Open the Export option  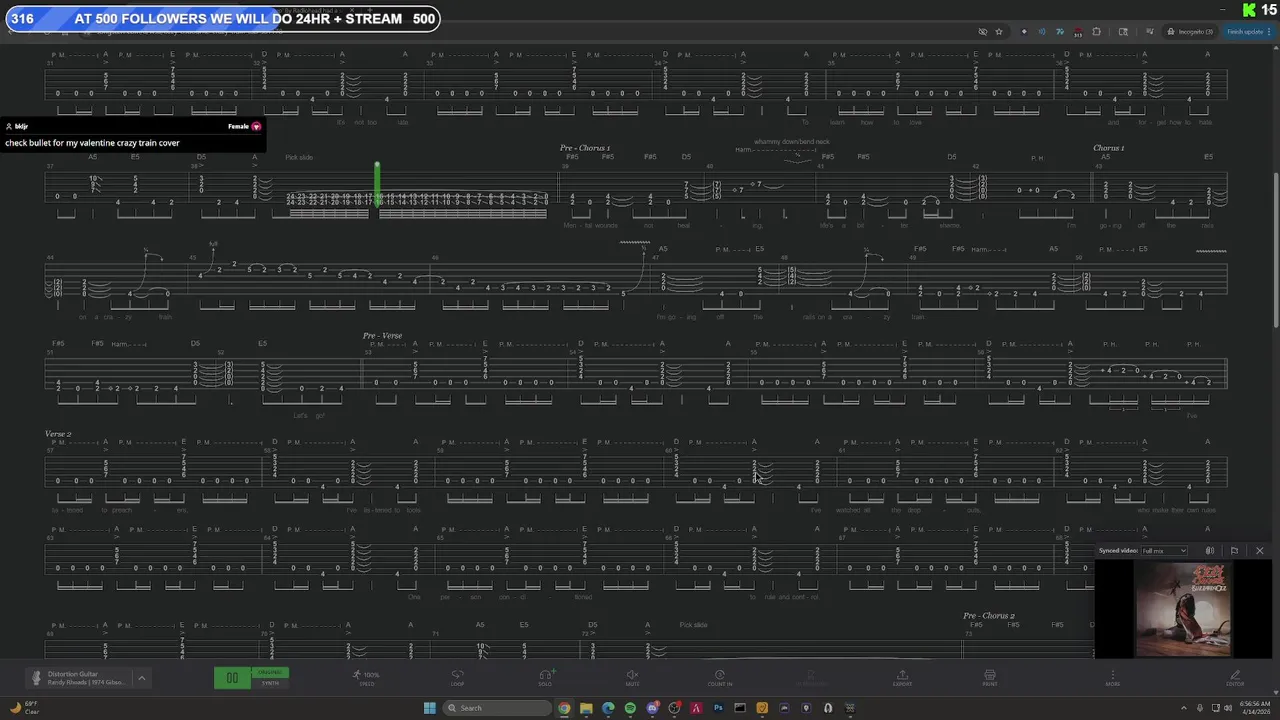coord(902,678)
